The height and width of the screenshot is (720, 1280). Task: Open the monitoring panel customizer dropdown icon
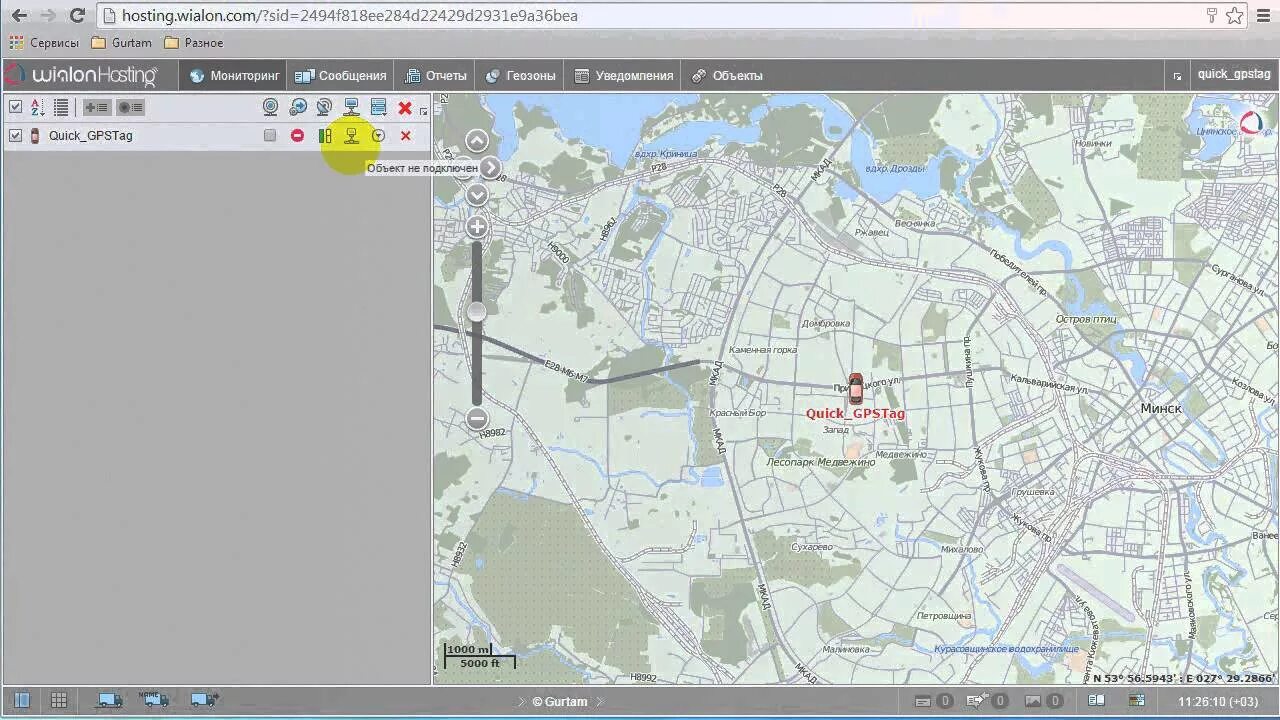pyautogui.click(x=378, y=107)
